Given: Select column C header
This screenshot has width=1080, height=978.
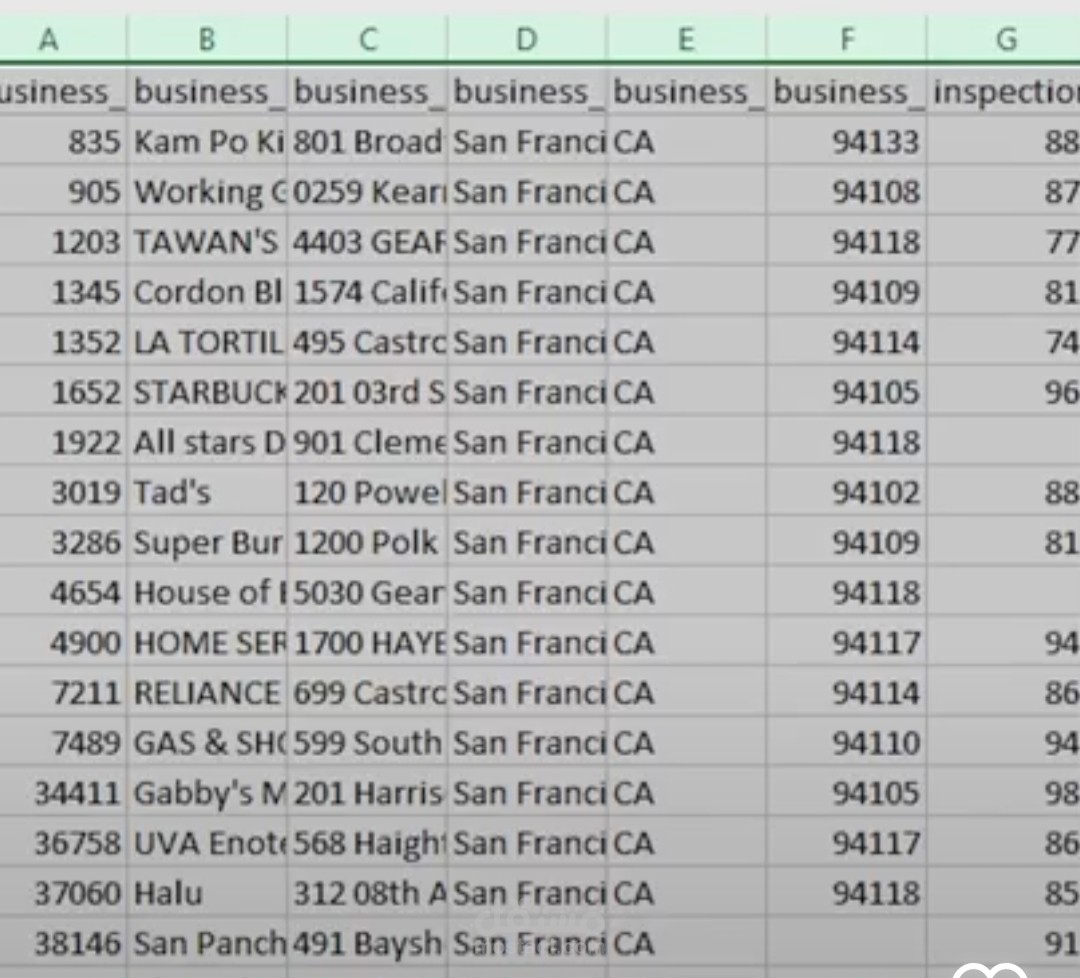Looking at the screenshot, I should (x=367, y=40).
